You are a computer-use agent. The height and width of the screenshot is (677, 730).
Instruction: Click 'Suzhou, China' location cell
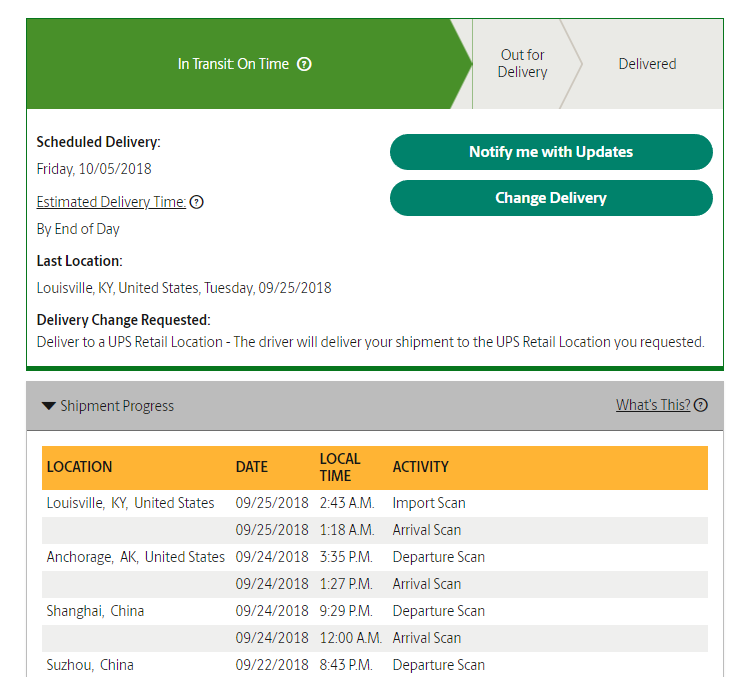[90, 665]
